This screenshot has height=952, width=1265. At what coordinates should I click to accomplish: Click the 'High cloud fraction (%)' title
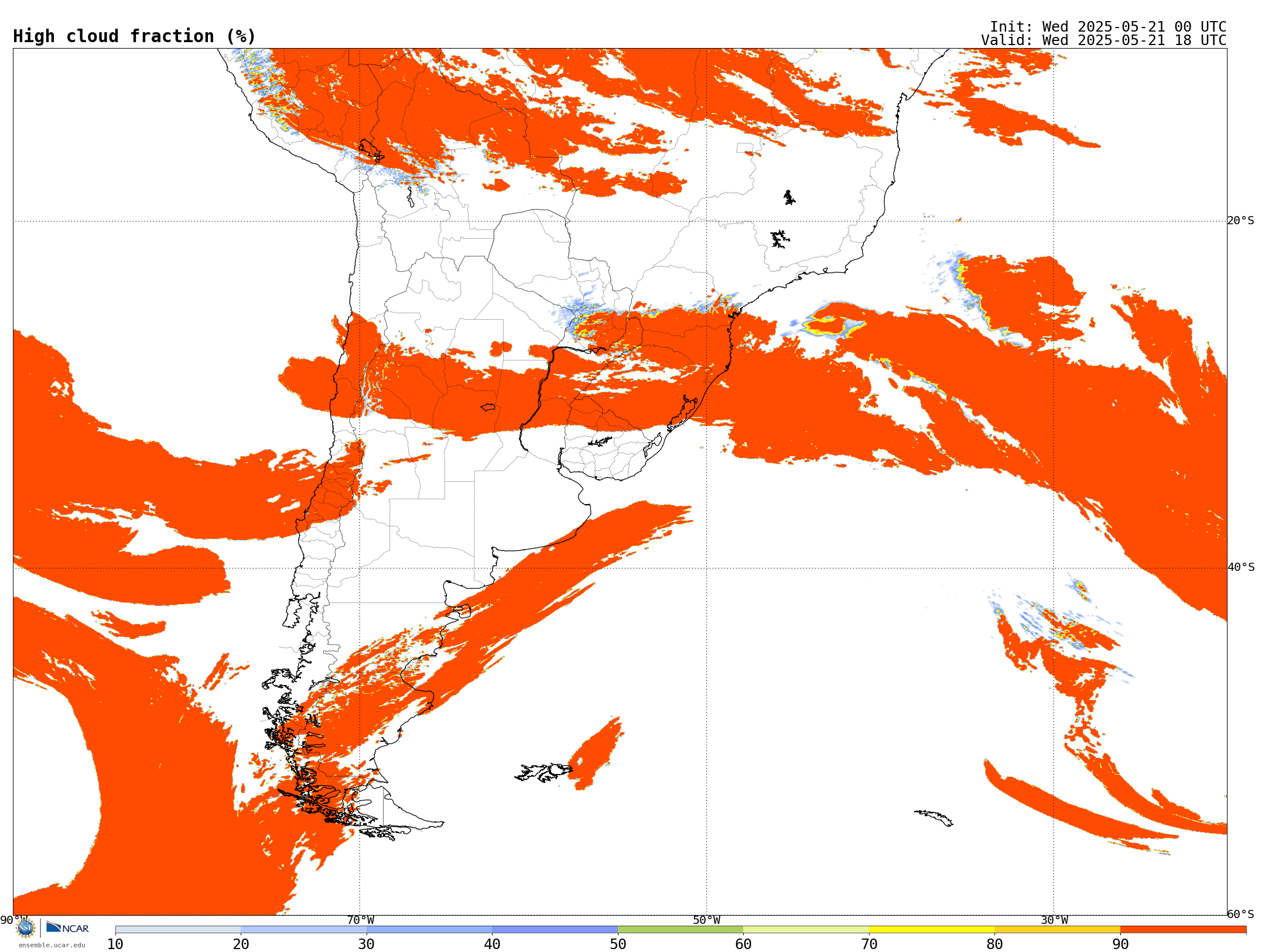click(135, 36)
